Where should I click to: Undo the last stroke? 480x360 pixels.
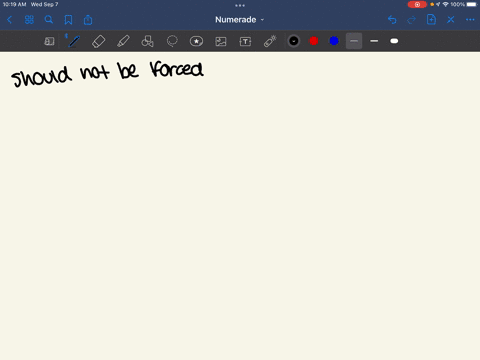pos(392,20)
